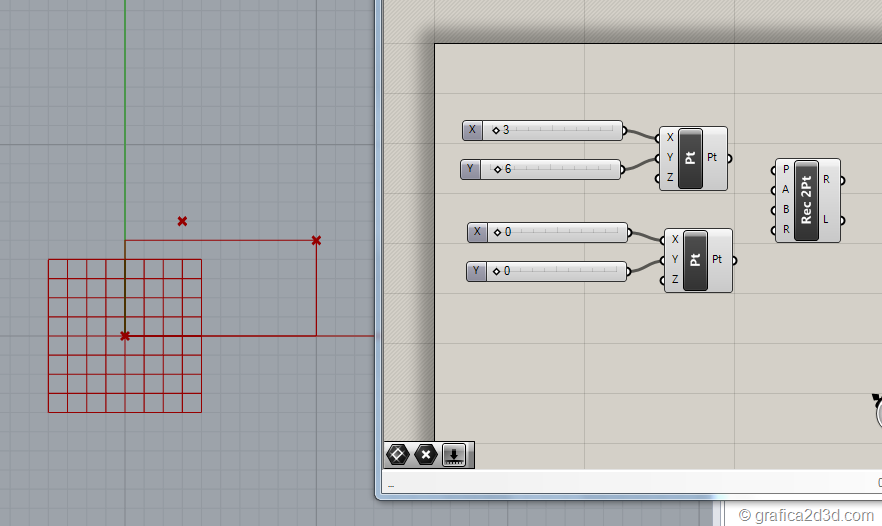Select the Pt component wired to the zero sliders
The width and height of the screenshot is (882, 526).
696,260
